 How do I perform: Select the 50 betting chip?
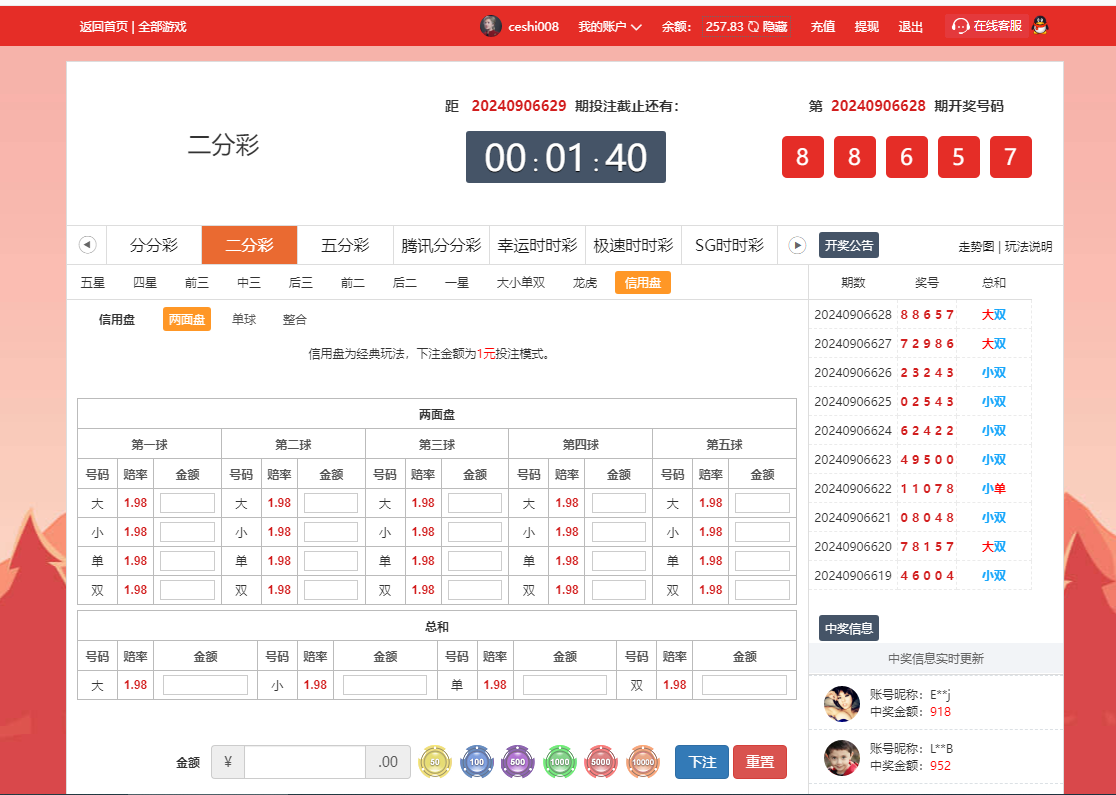(435, 762)
